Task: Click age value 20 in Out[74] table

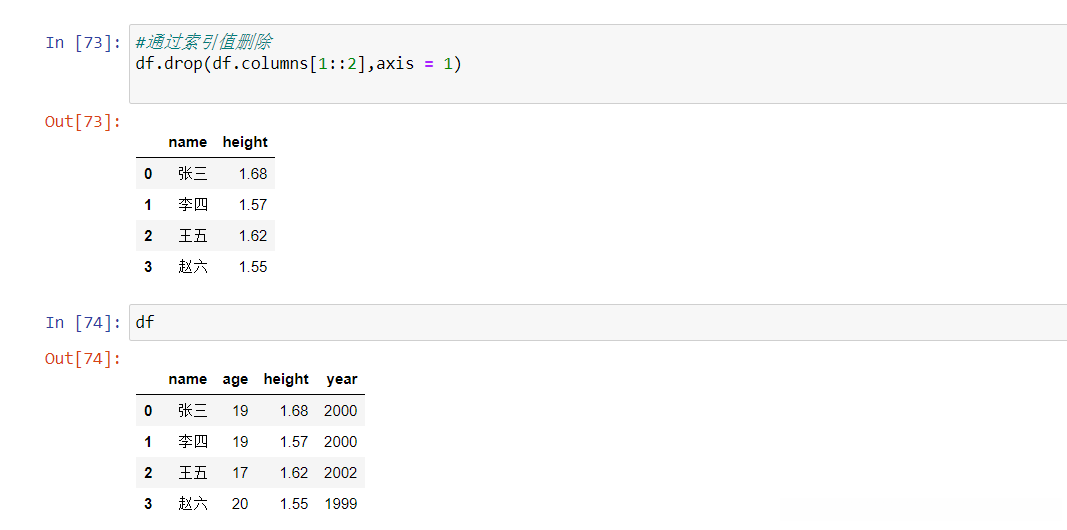Action: tap(239, 504)
